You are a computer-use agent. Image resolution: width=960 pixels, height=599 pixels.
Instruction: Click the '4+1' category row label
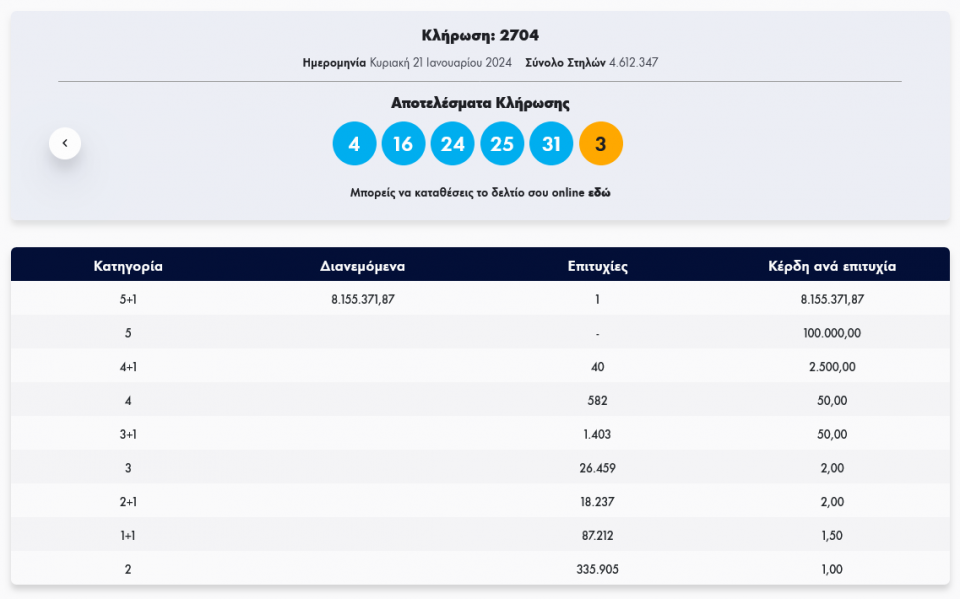[x=128, y=367]
